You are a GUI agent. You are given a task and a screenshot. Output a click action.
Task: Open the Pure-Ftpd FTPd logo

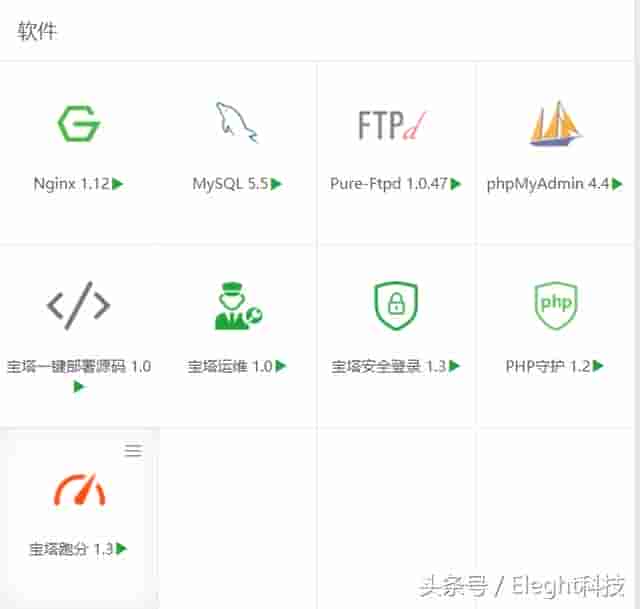tap(392, 125)
